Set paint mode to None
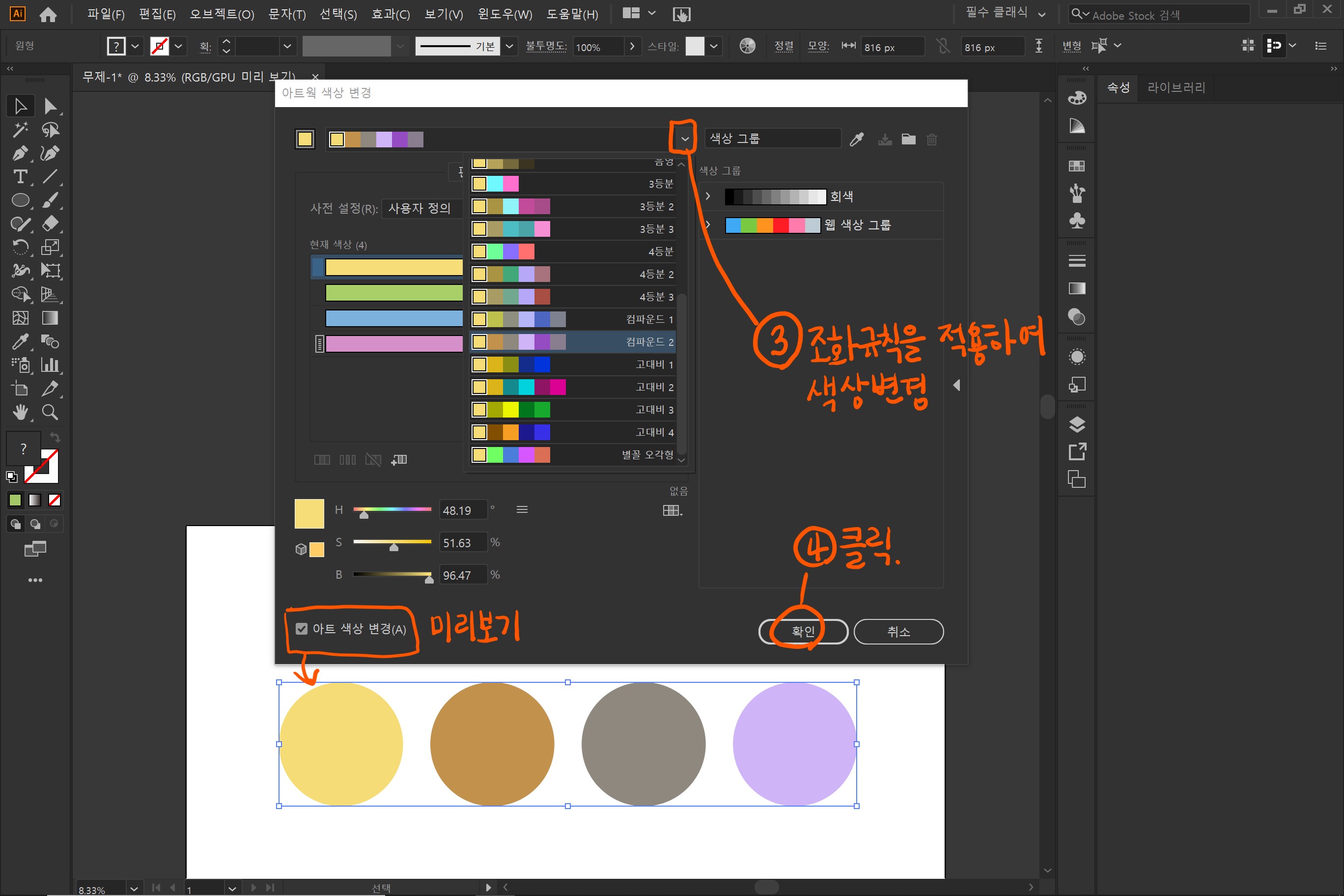The width and height of the screenshot is (1344, 896). coord(55,500)
